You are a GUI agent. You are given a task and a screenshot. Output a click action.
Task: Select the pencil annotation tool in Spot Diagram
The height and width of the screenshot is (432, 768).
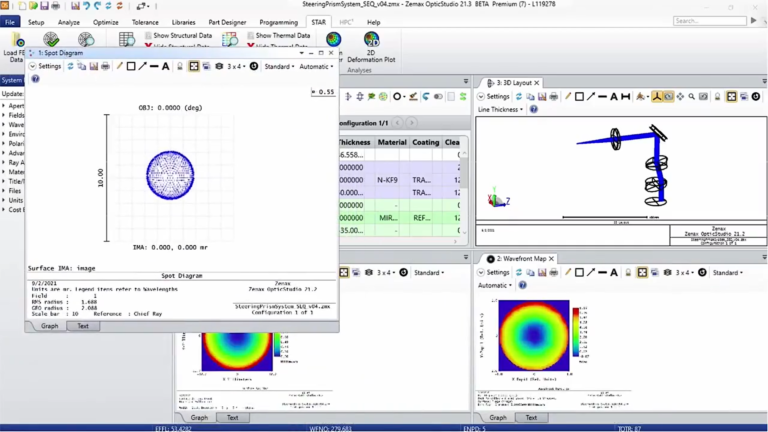pyautogui.click(x=119, y=66)
